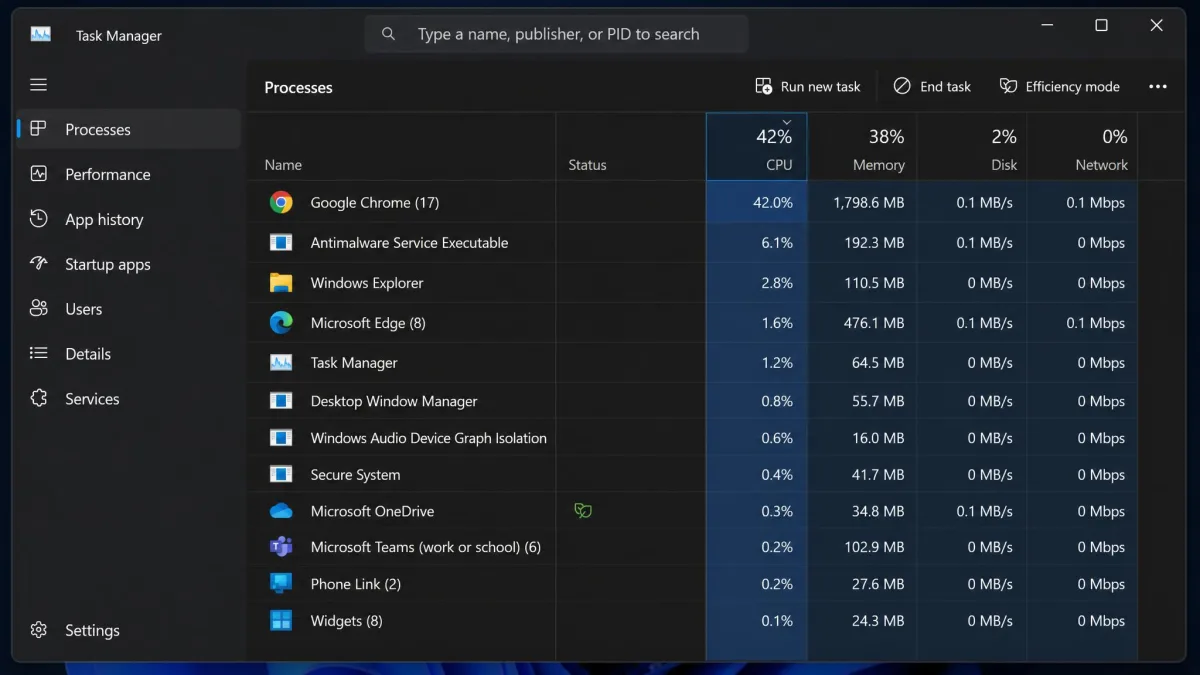Click the Settings gear icon
Viewport: 1200px width, 675px height.
point(39,630)
